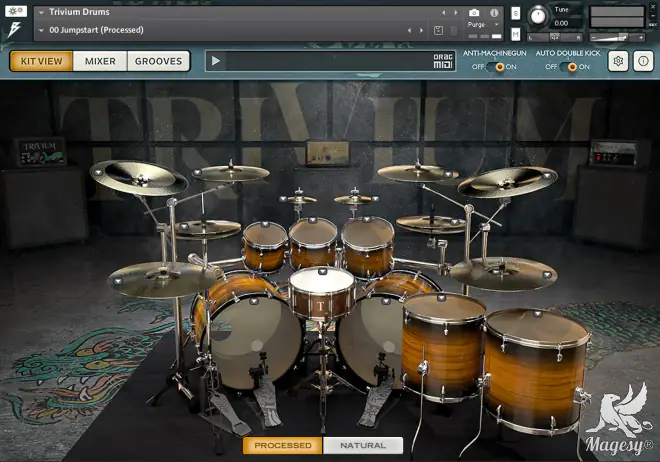Click the Trivium amp head on left cabinet

pyautogui.click(x=41, y=151)
